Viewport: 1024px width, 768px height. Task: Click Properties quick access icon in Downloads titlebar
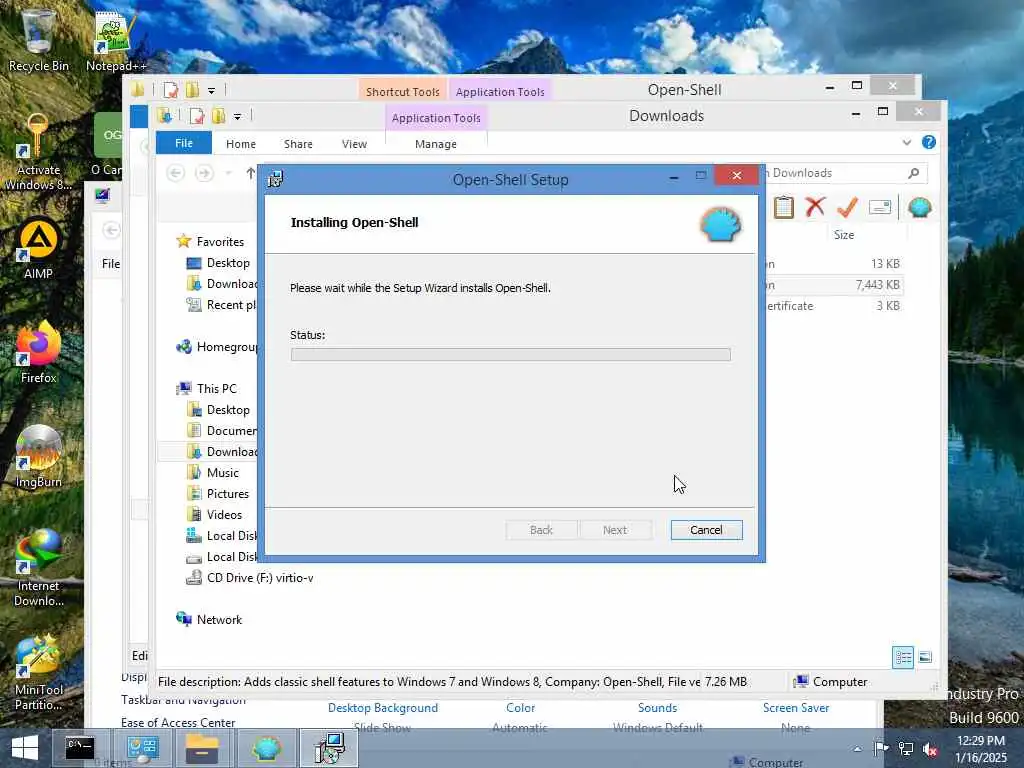(196, 116)
